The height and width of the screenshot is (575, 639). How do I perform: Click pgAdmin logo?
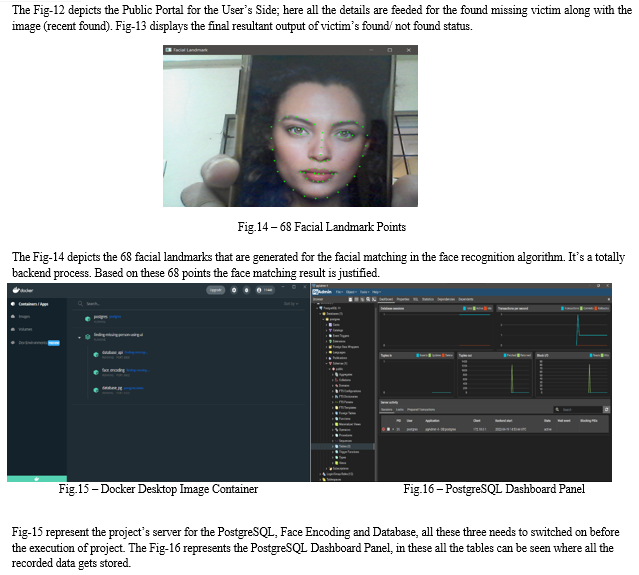tap(322, 292)
